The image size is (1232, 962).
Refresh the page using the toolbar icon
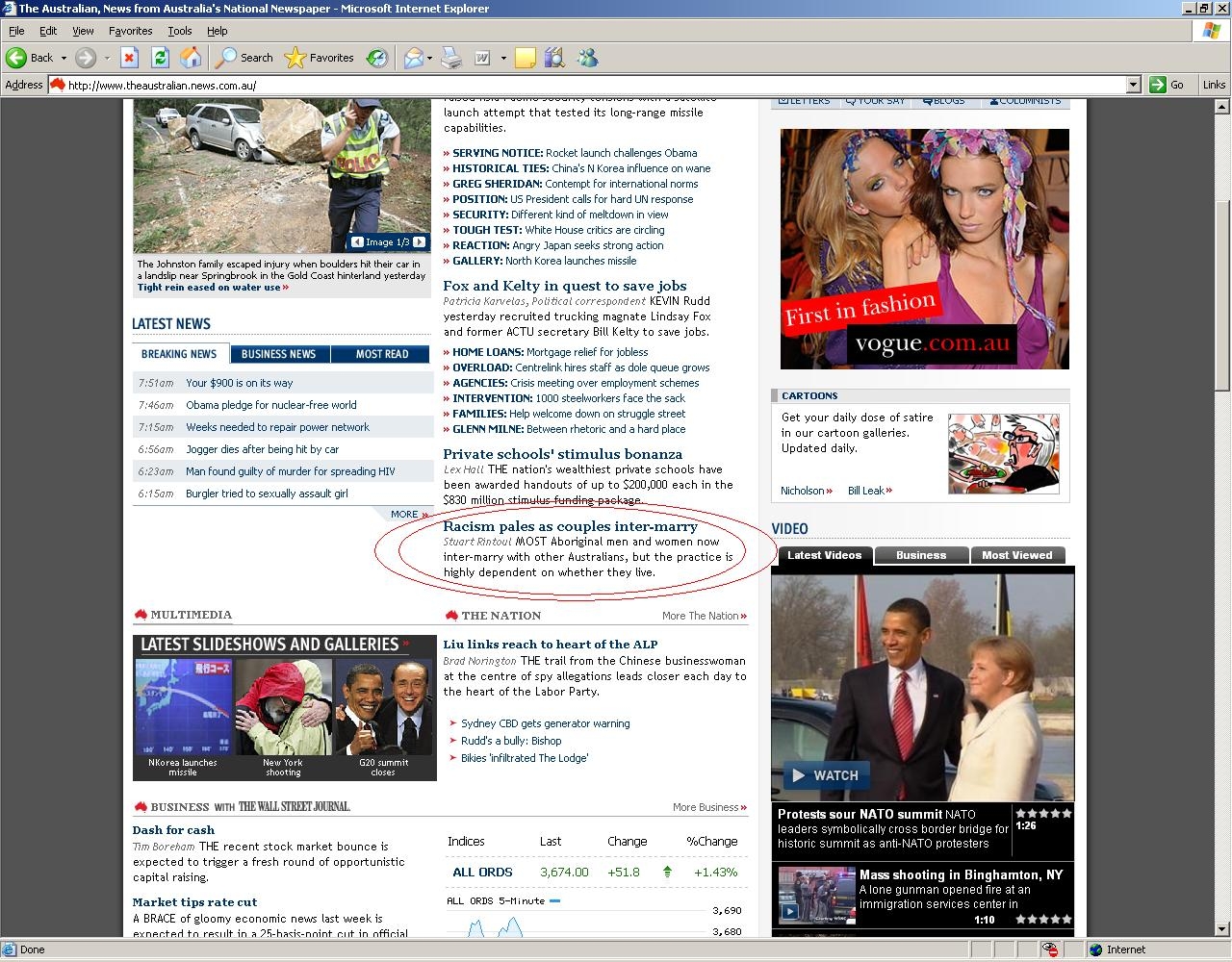[160, 58]
